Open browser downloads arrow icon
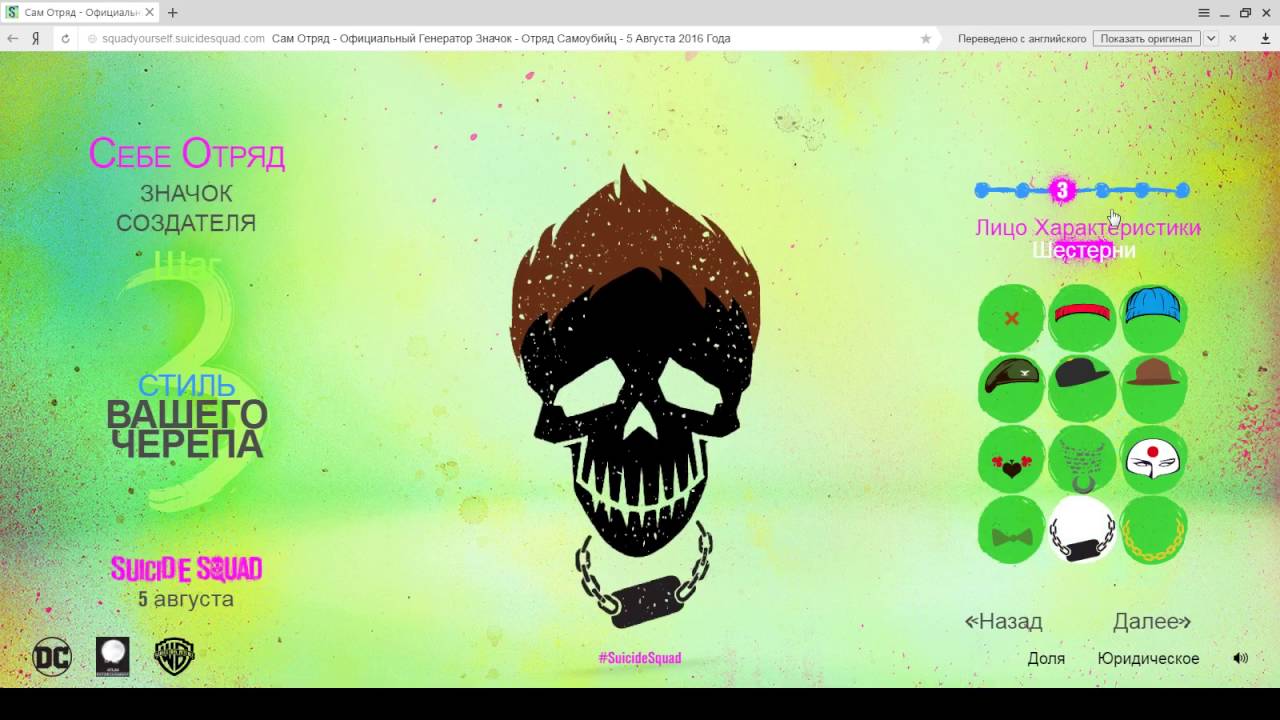The height and width of the screenshot is (720, 1280). pos(1265,38)
